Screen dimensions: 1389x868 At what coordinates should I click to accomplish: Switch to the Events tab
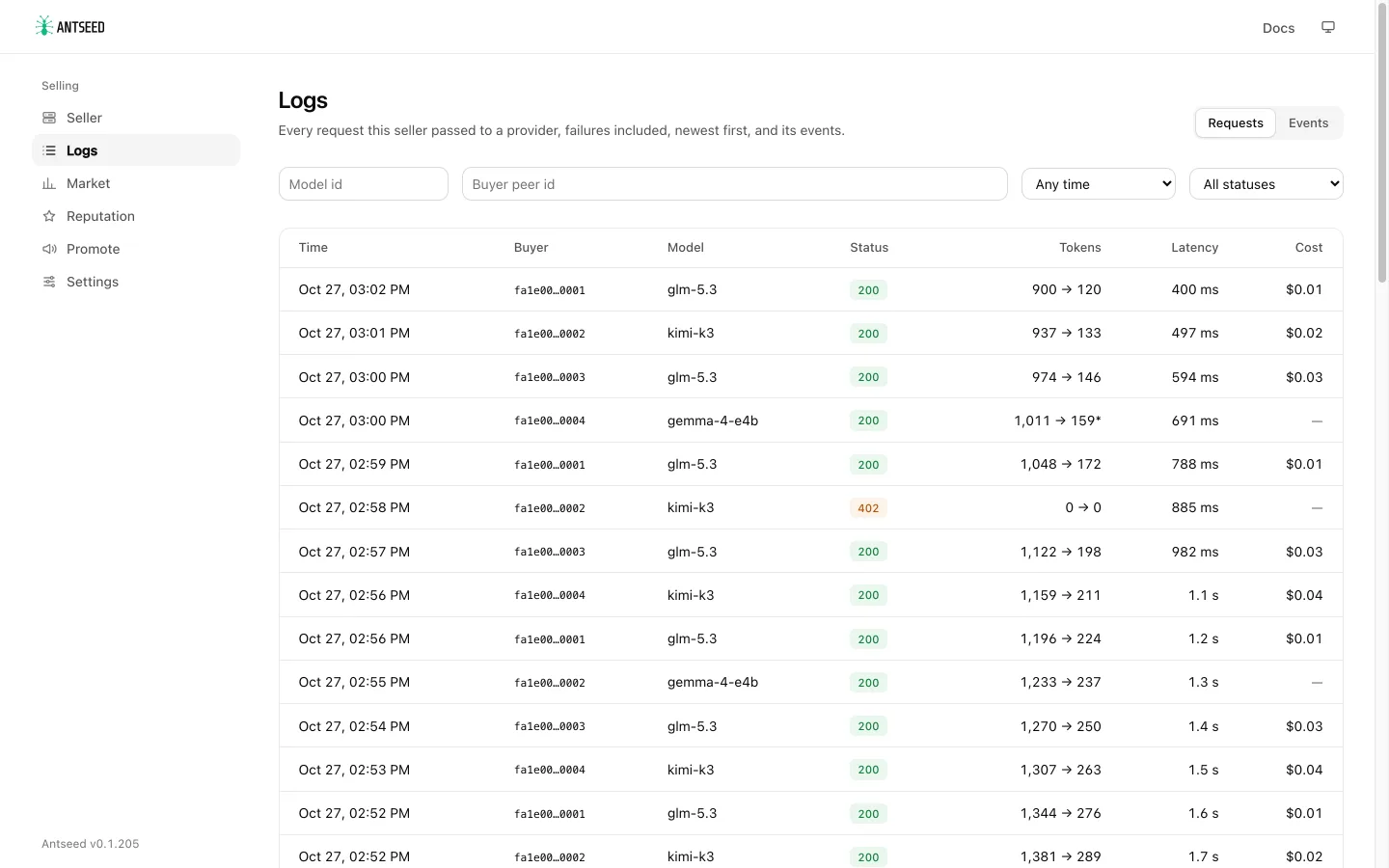coord(1309,123)
